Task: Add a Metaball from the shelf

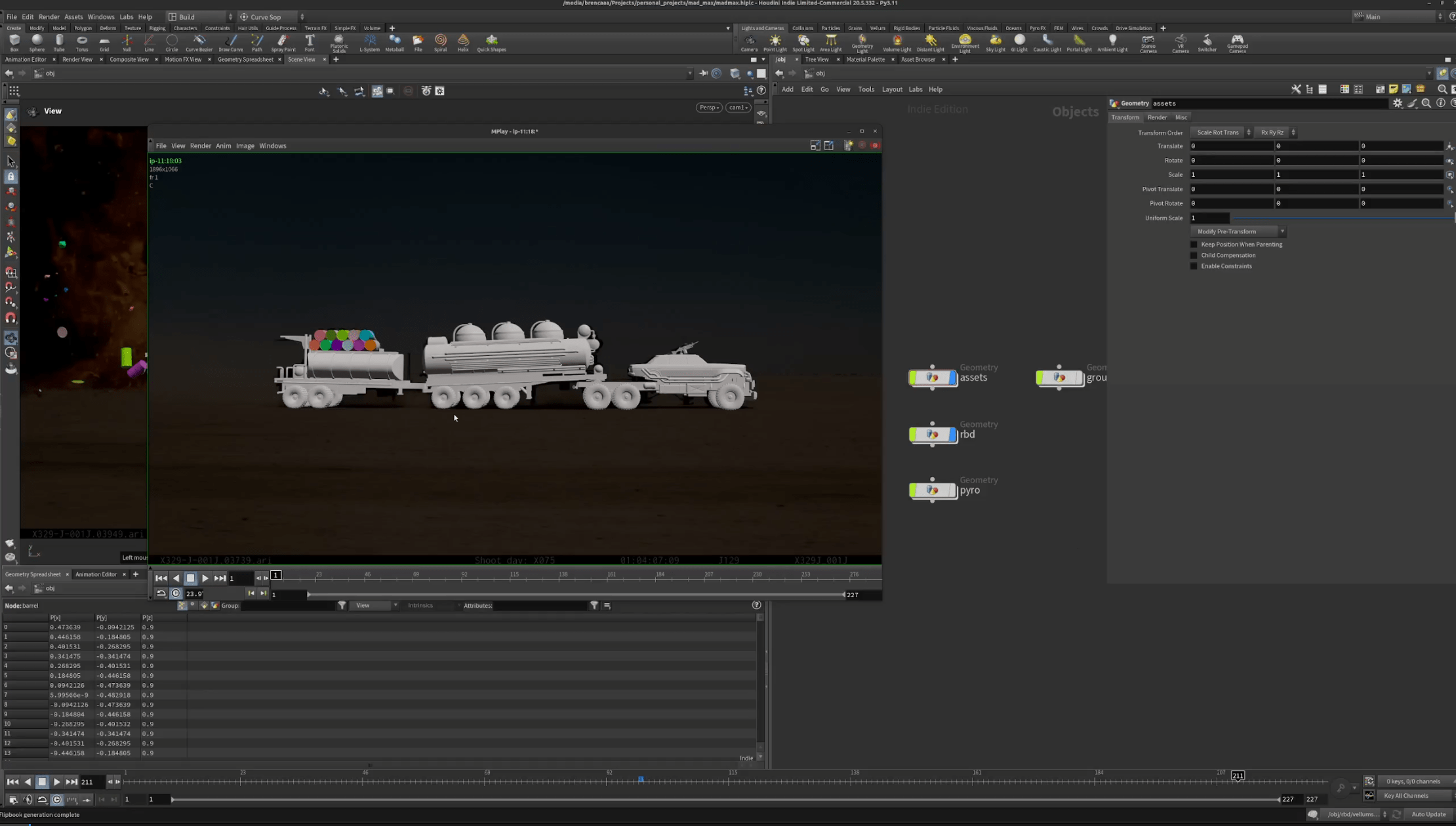Action: click(x=395, y=43)
